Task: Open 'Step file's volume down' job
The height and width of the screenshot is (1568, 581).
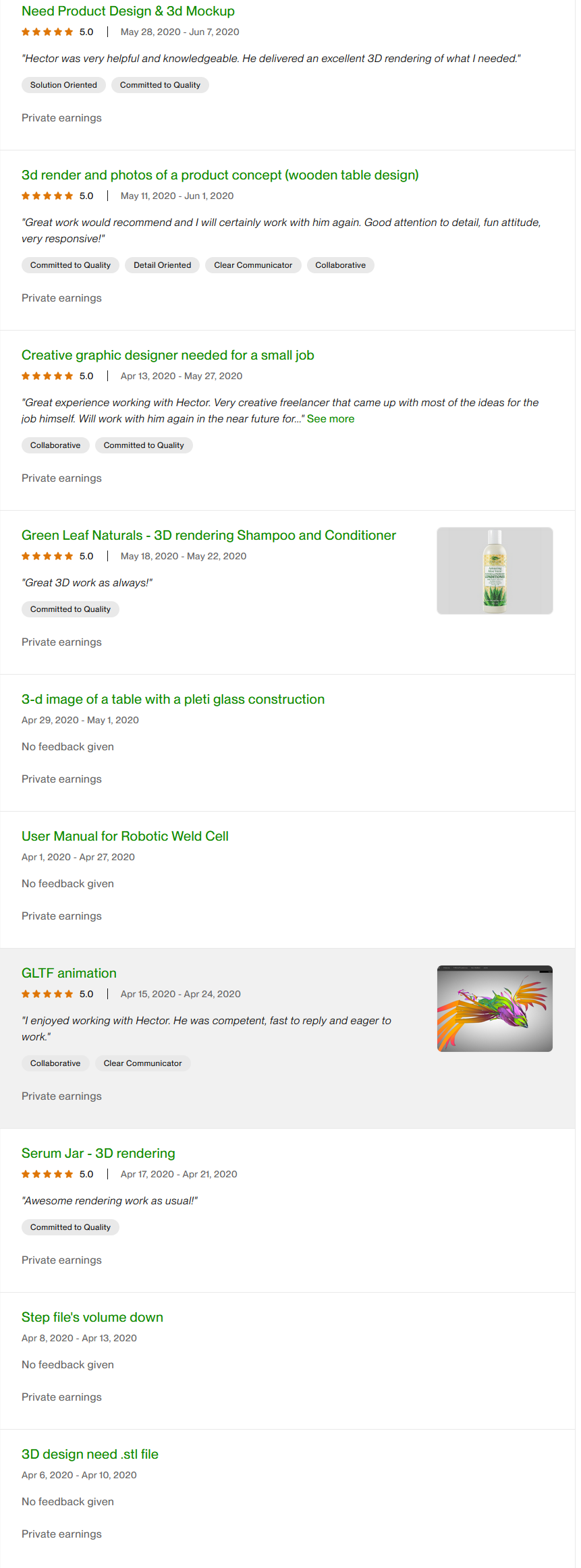Action: 92,1318
